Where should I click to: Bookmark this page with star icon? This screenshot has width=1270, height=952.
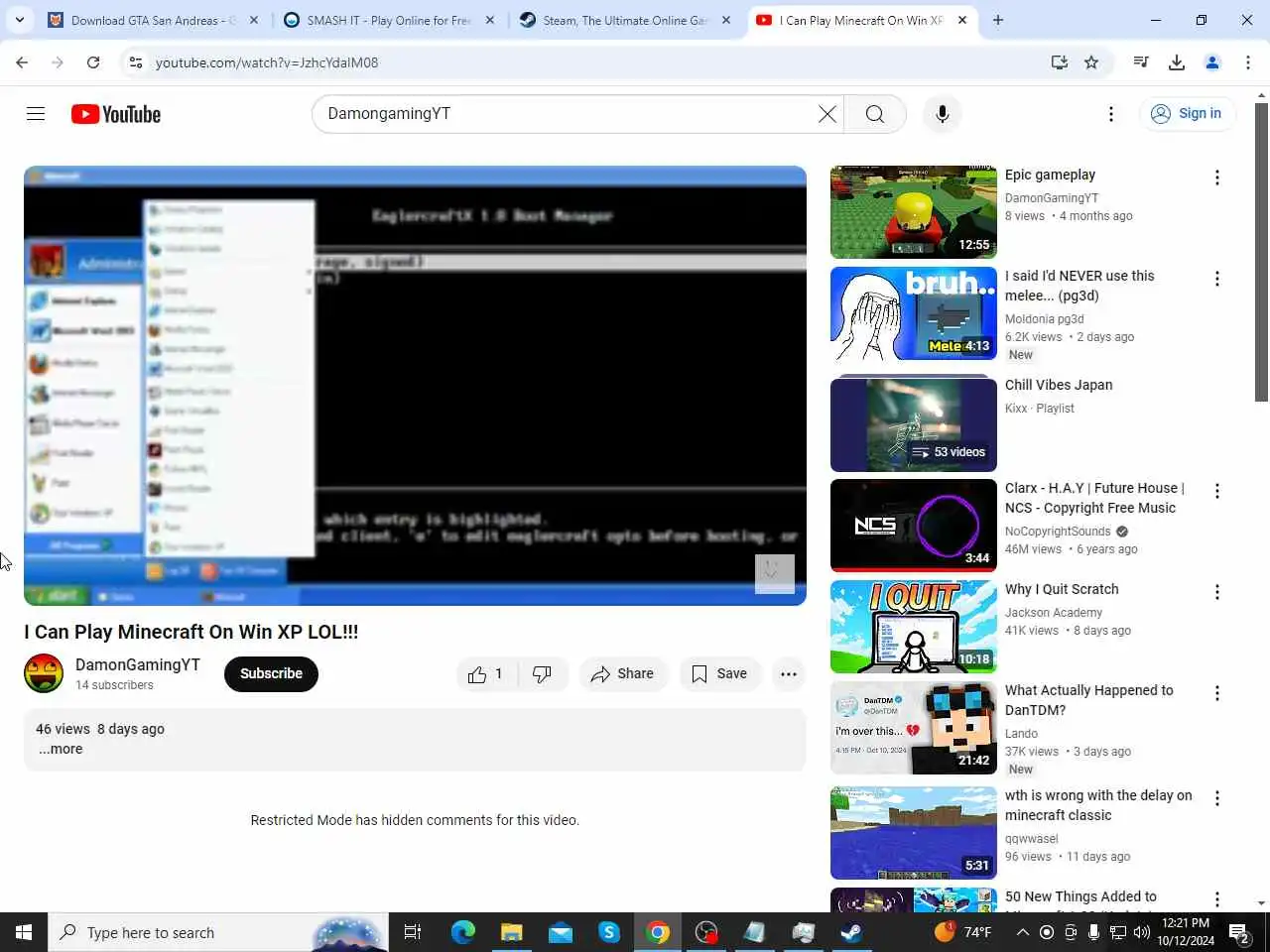coord(1091,62)
